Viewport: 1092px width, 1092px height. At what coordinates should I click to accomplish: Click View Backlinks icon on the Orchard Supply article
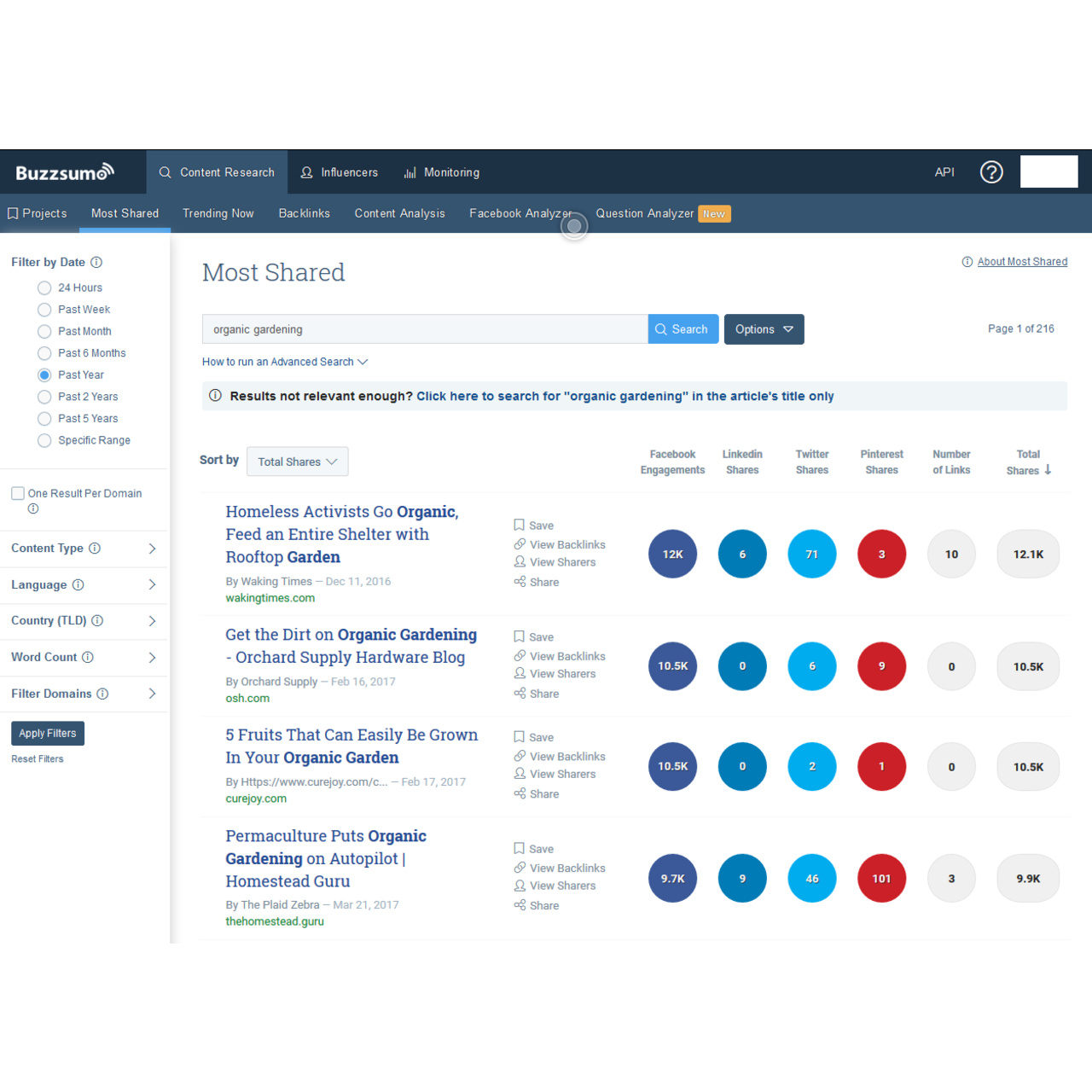(x=520, y=655)
